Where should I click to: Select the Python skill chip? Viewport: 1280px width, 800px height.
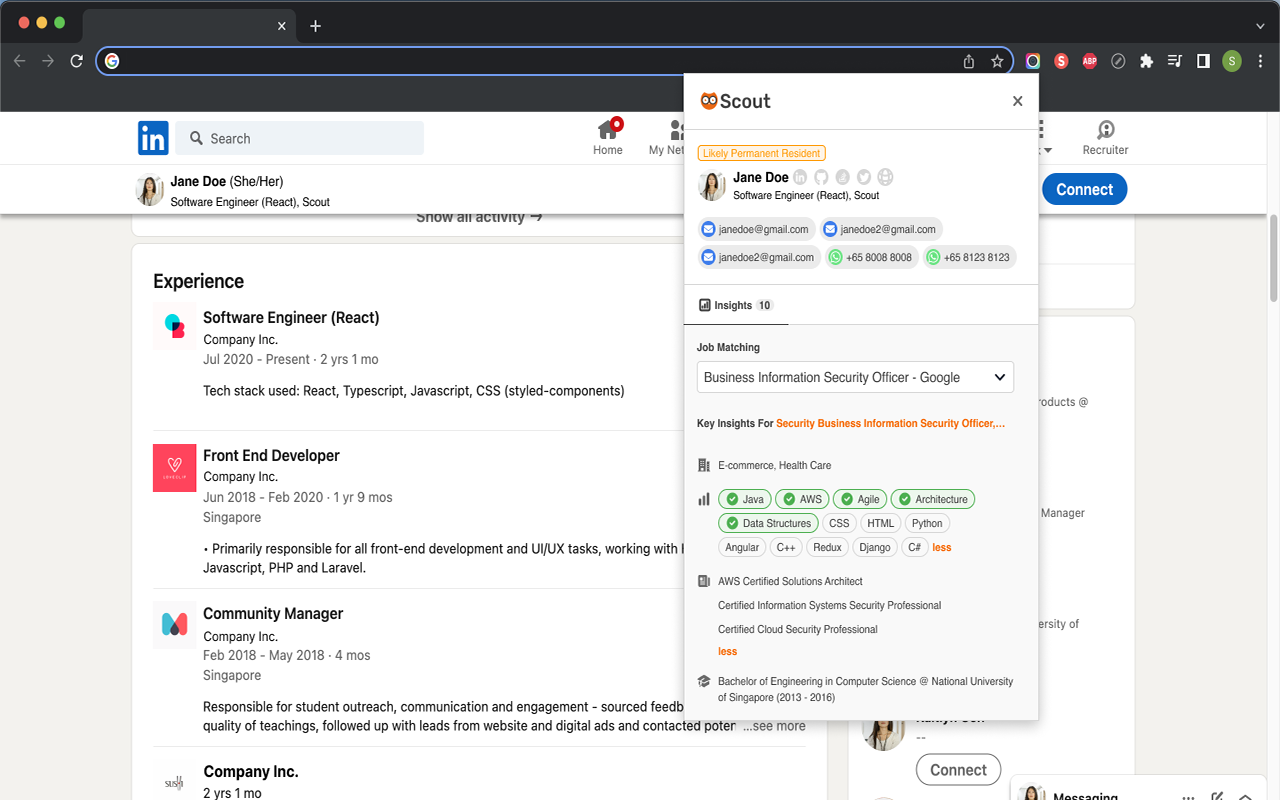[x=927, y=523]
